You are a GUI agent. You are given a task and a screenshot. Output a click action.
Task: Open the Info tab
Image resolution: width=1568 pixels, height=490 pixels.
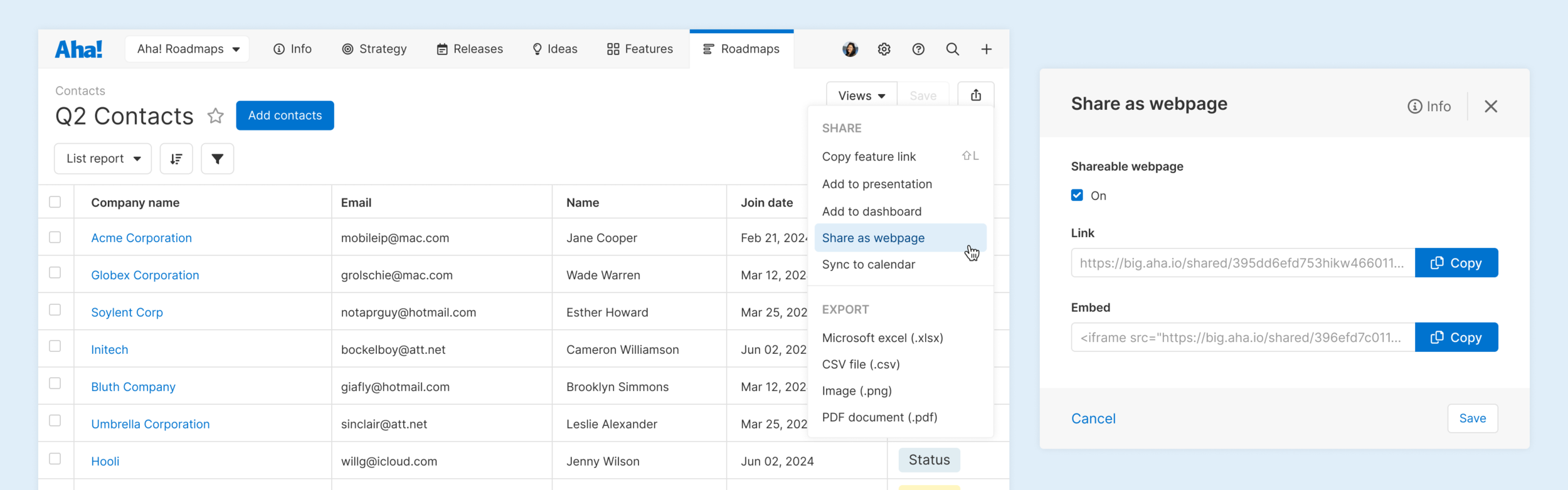292,49
